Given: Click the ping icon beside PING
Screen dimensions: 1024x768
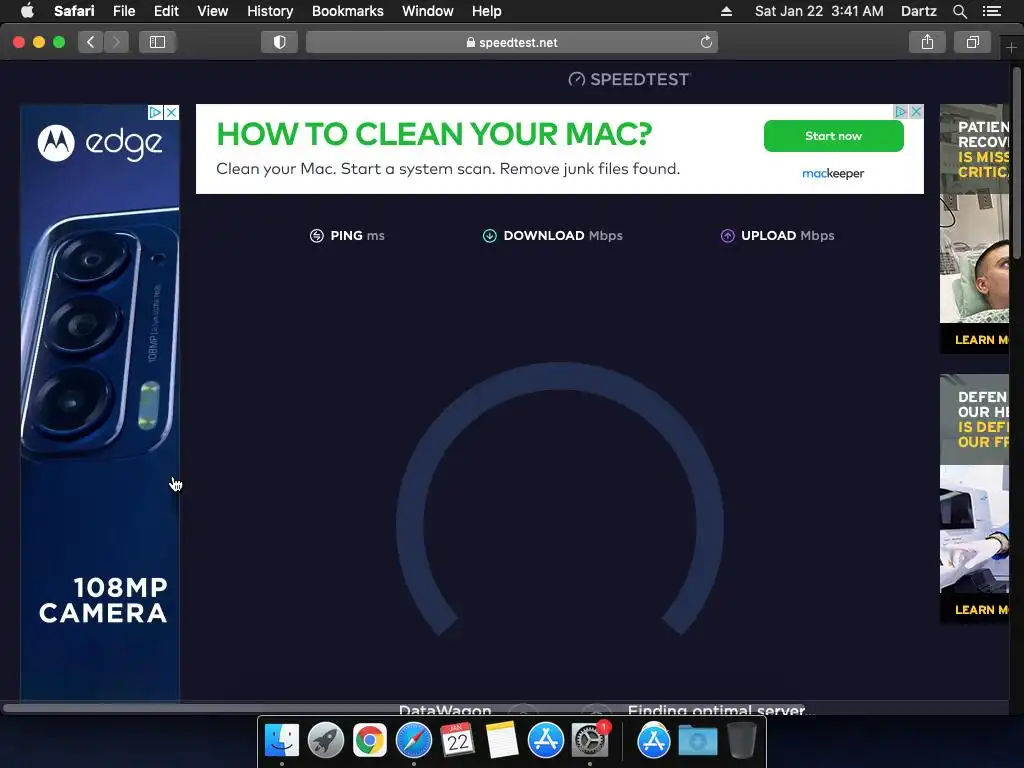Looking at the screenshot, I should (317, 236).
